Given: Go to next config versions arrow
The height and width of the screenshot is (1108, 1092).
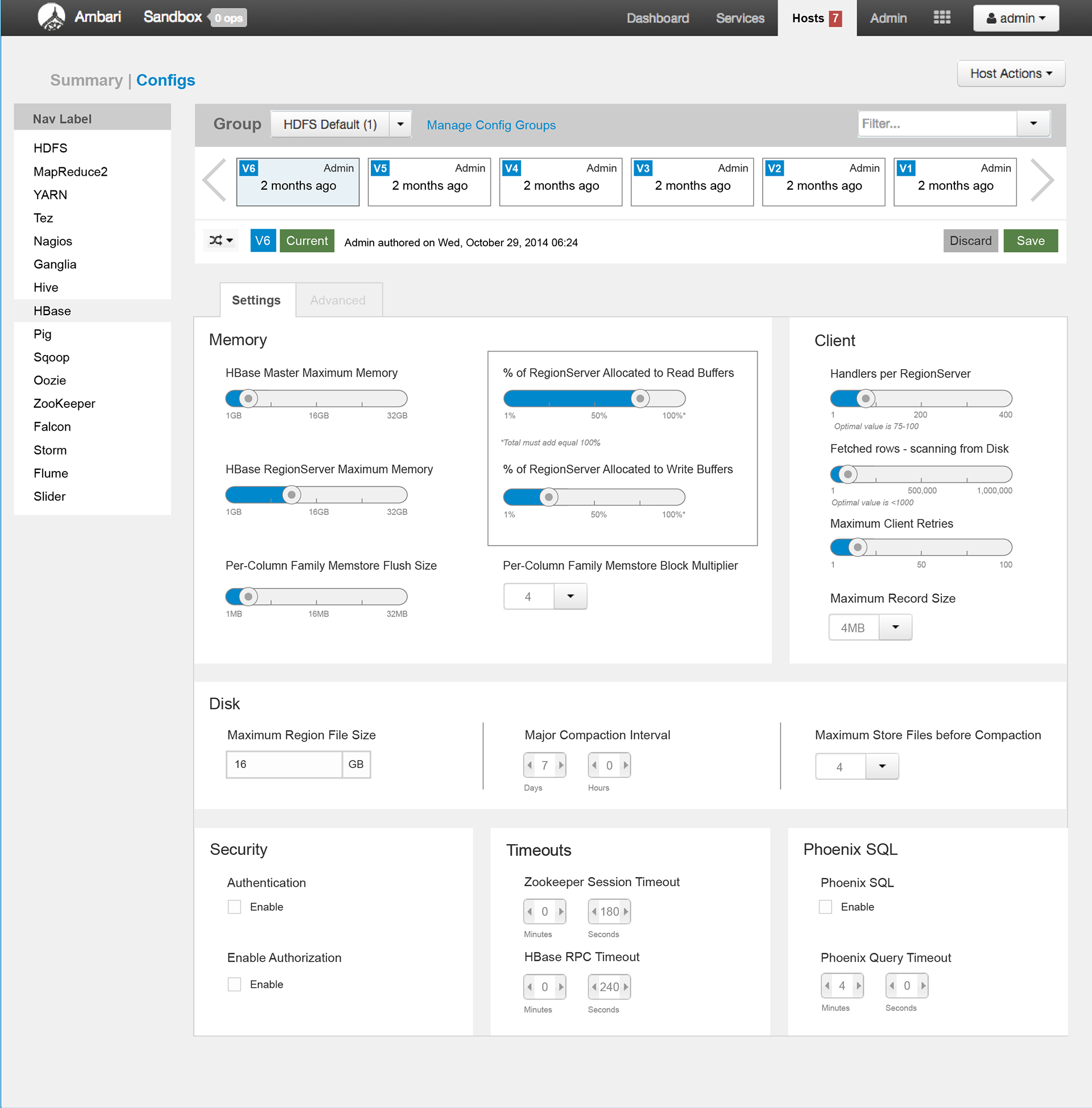Looking at the screenshot, I should pos(1041,180).
